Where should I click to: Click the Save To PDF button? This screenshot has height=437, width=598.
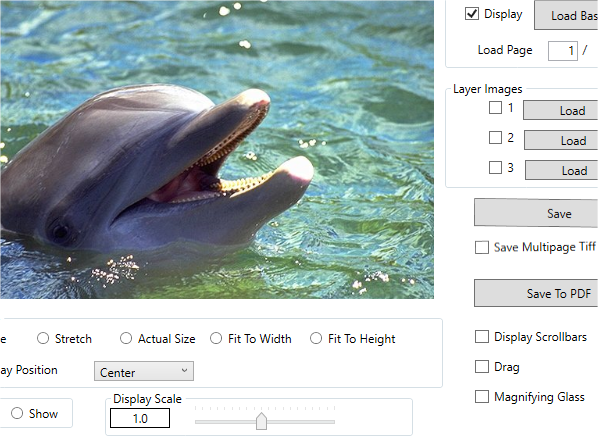pos(536,293)
